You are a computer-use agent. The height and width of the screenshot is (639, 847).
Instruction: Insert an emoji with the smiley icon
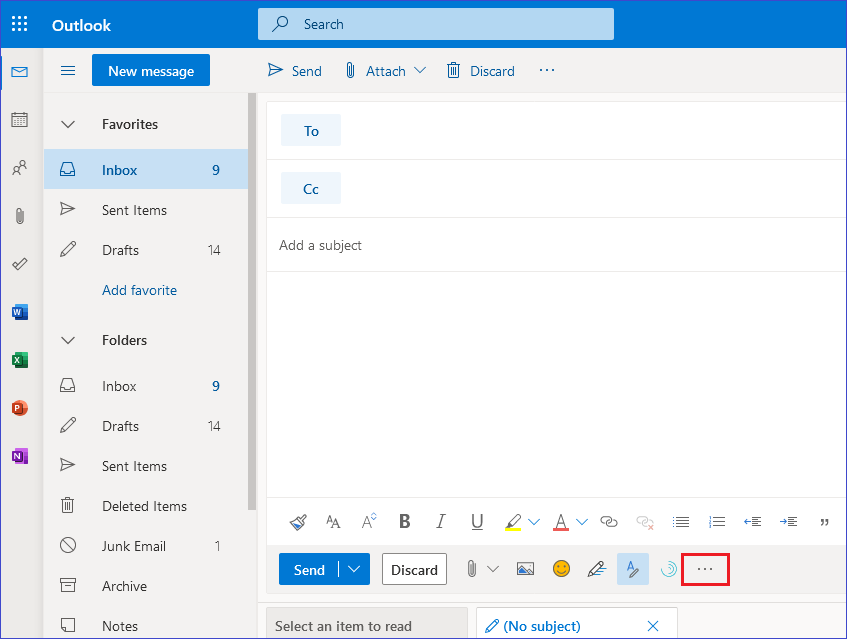[x=561, y=569]
